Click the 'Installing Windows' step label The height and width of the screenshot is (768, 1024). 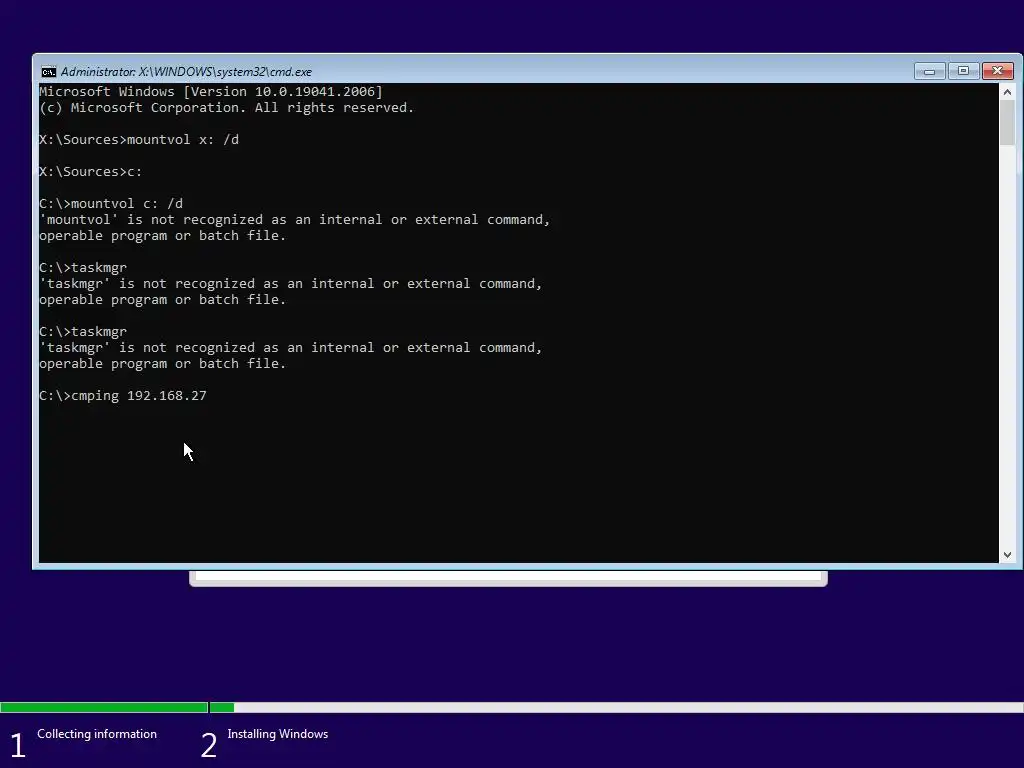pos(278,734)
